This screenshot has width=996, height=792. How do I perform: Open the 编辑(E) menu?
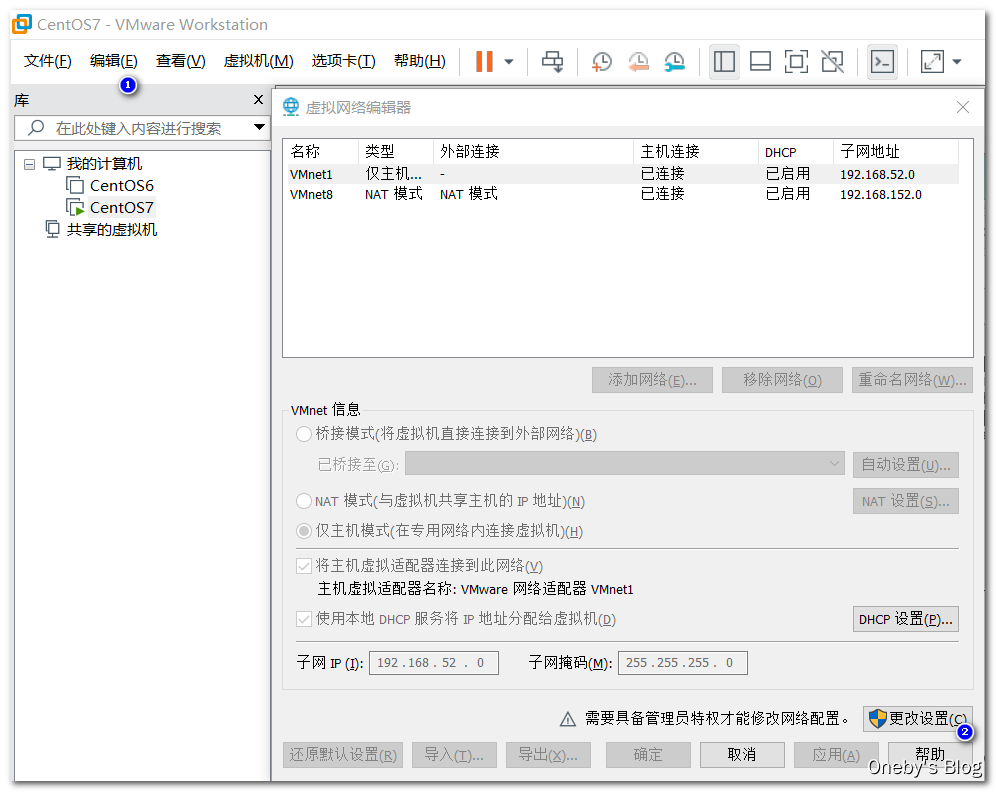(114, 61)
